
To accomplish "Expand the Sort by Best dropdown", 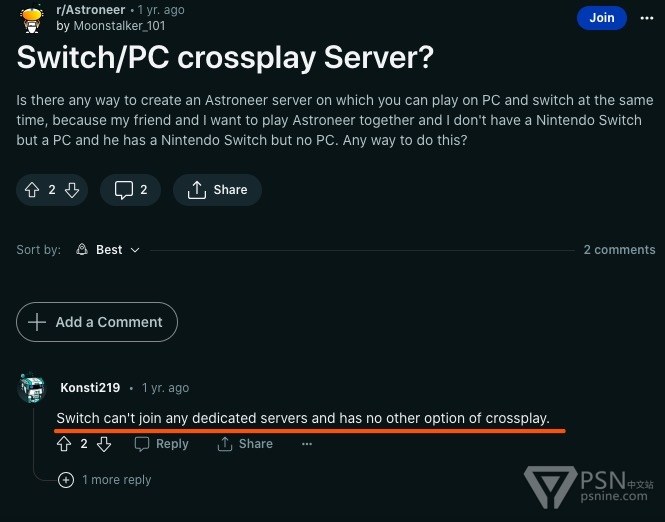I will click(x=108, y=250).
